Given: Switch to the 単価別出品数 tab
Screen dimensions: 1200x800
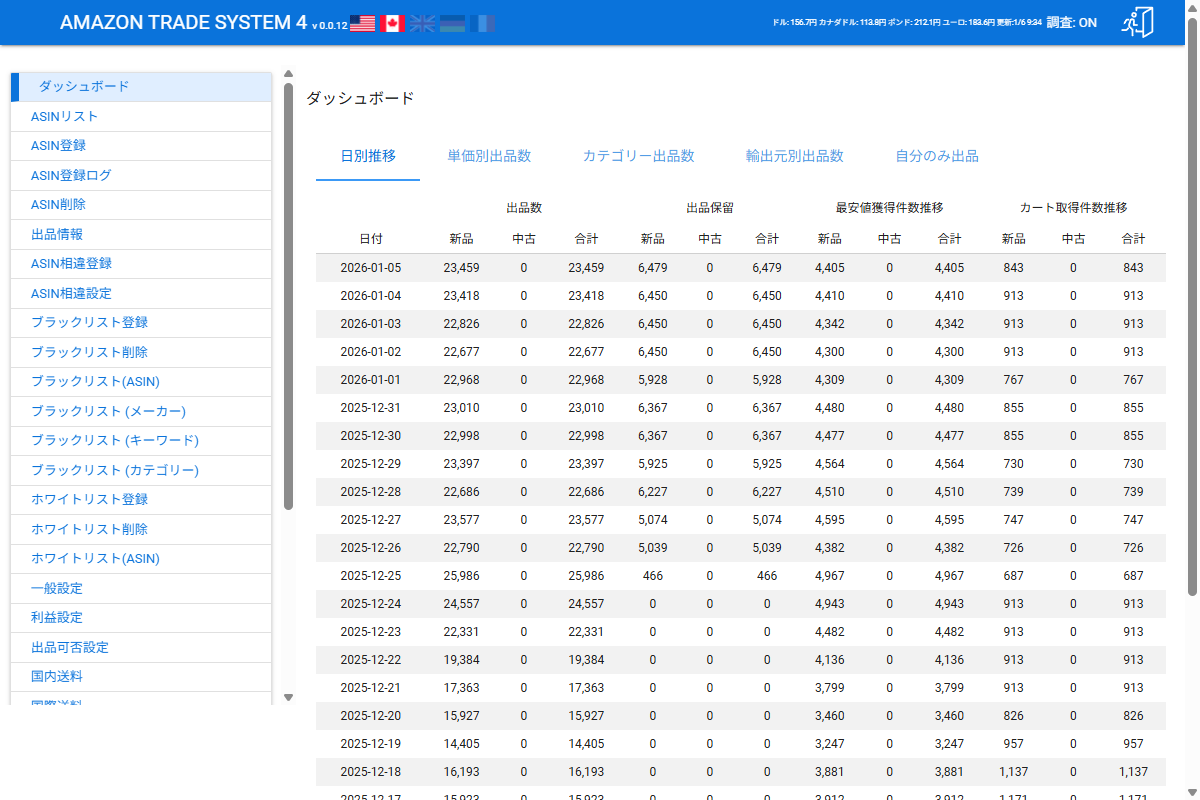Looking at the screenshot, I should point(489,156).
